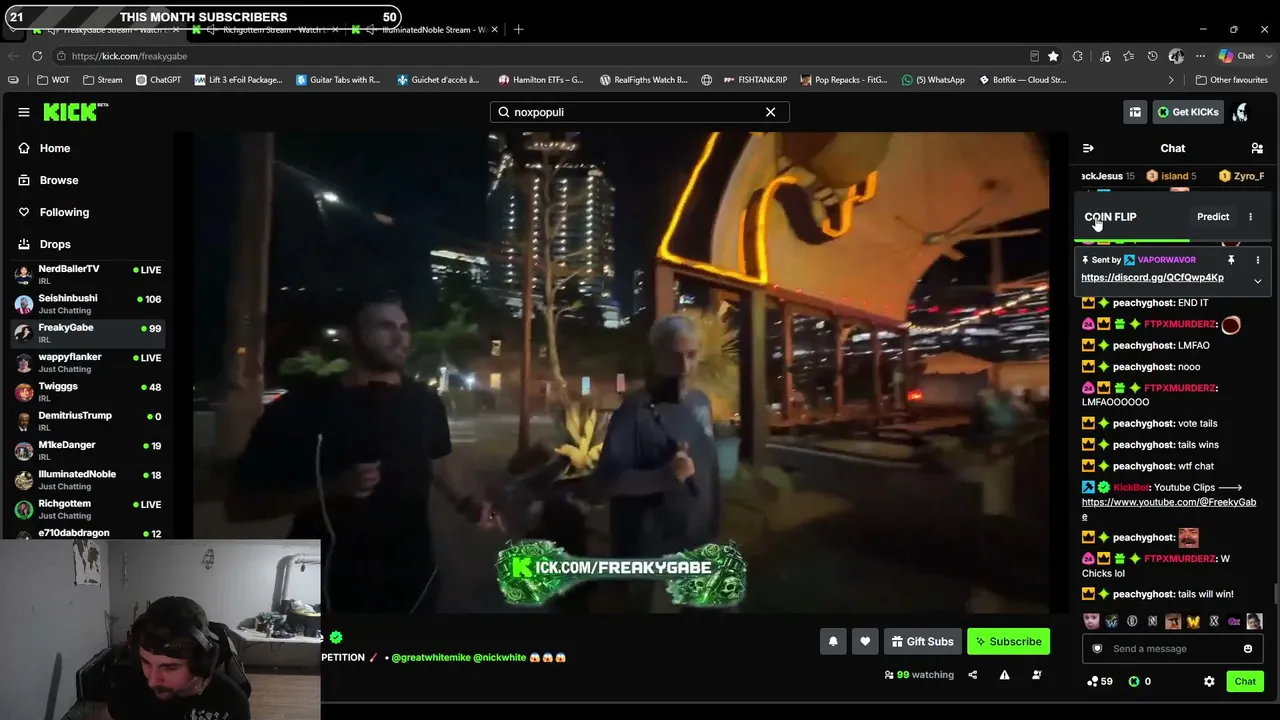Go back in the browser
This screenshot has width=1280, height=720.
(x=11, y=56)
